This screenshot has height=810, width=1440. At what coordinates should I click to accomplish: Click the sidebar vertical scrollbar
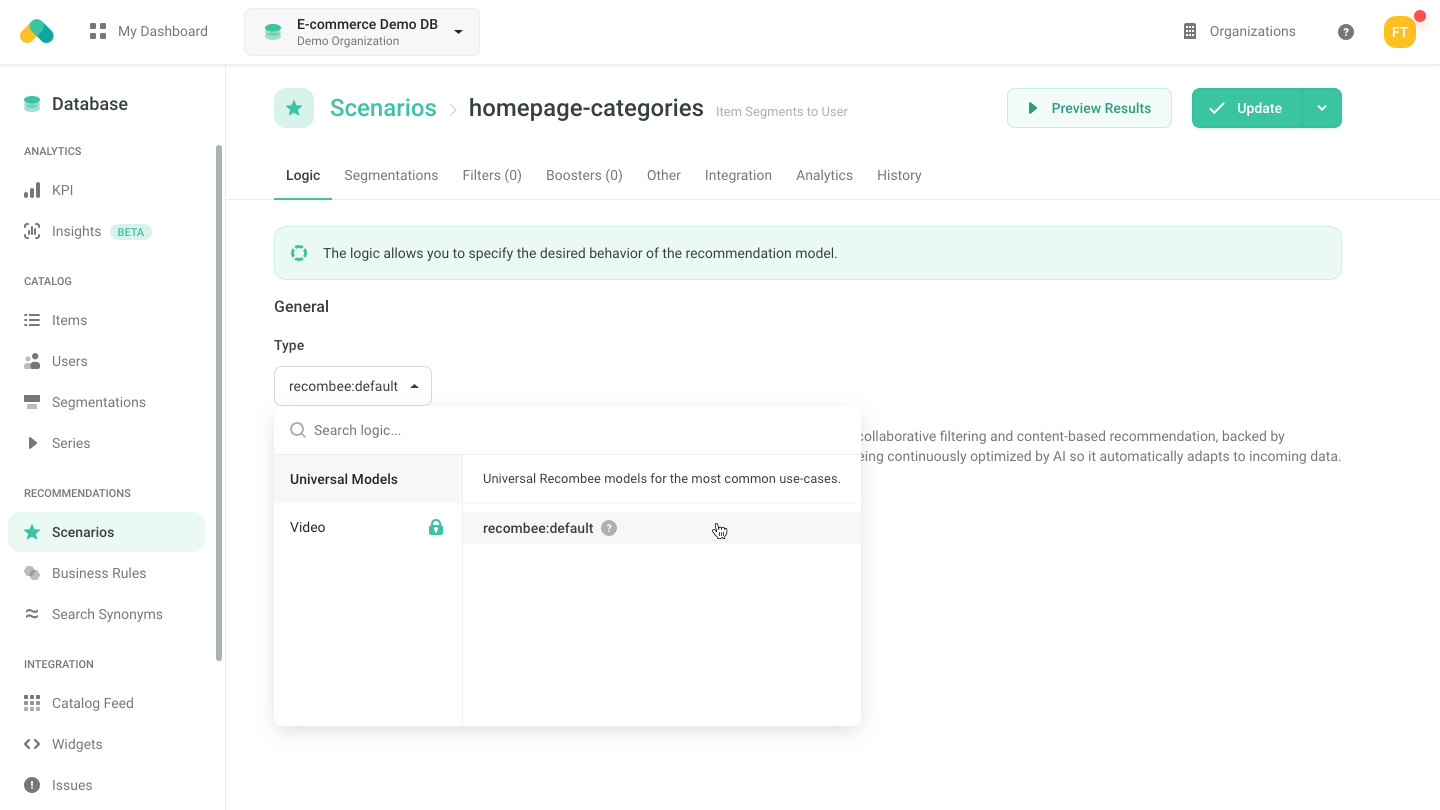[x=219, y=403]
